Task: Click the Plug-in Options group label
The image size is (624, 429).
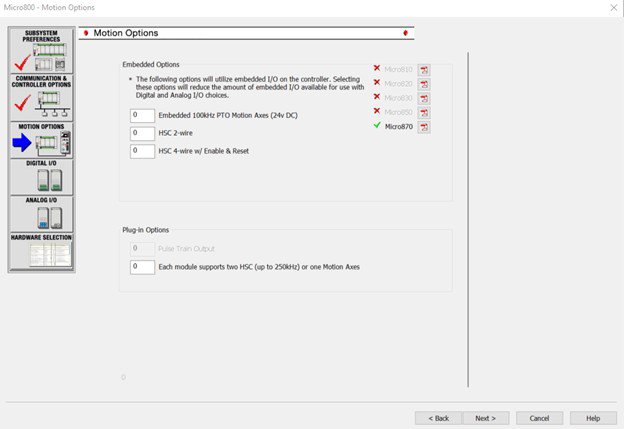Action: tap(146, 230)
